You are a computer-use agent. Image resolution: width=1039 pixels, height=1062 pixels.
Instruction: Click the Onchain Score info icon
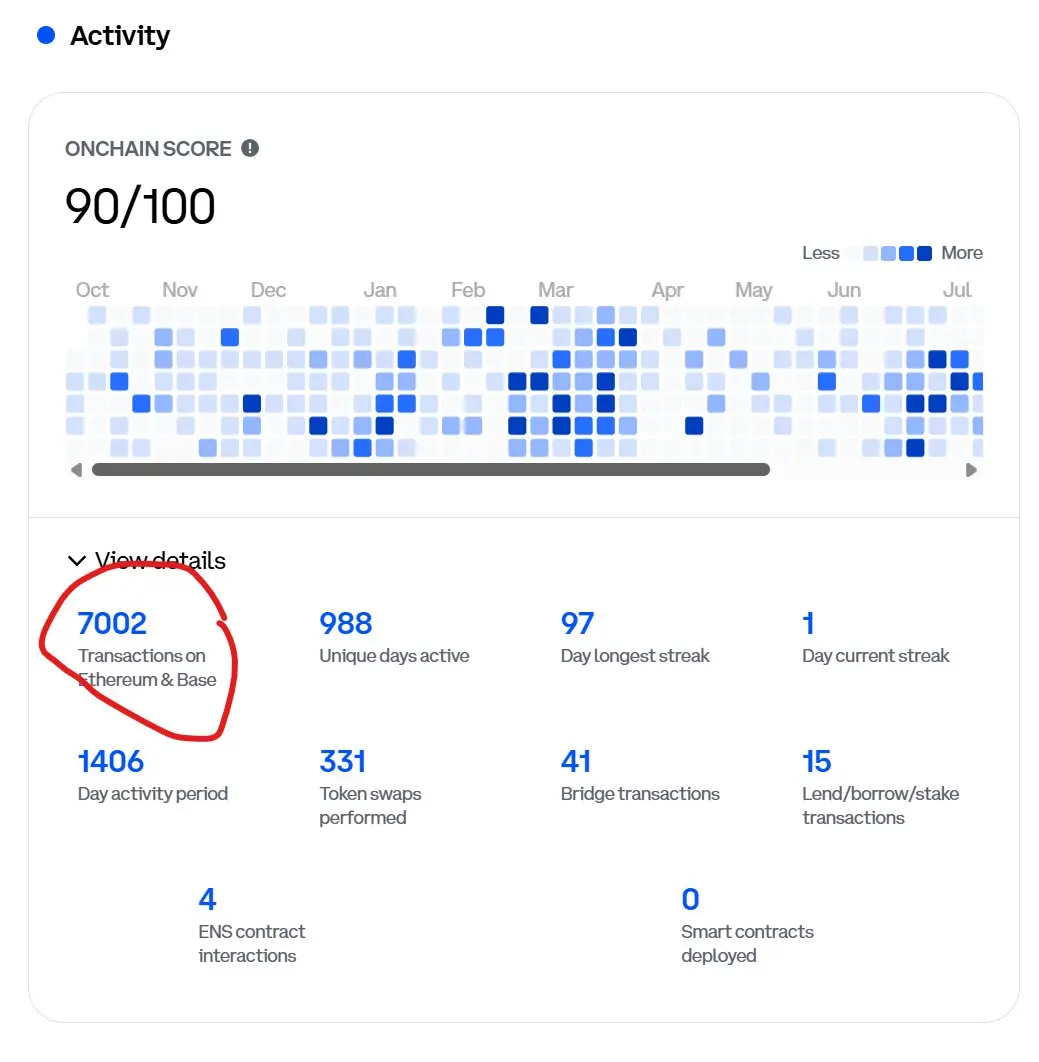[x=250, y=148]
